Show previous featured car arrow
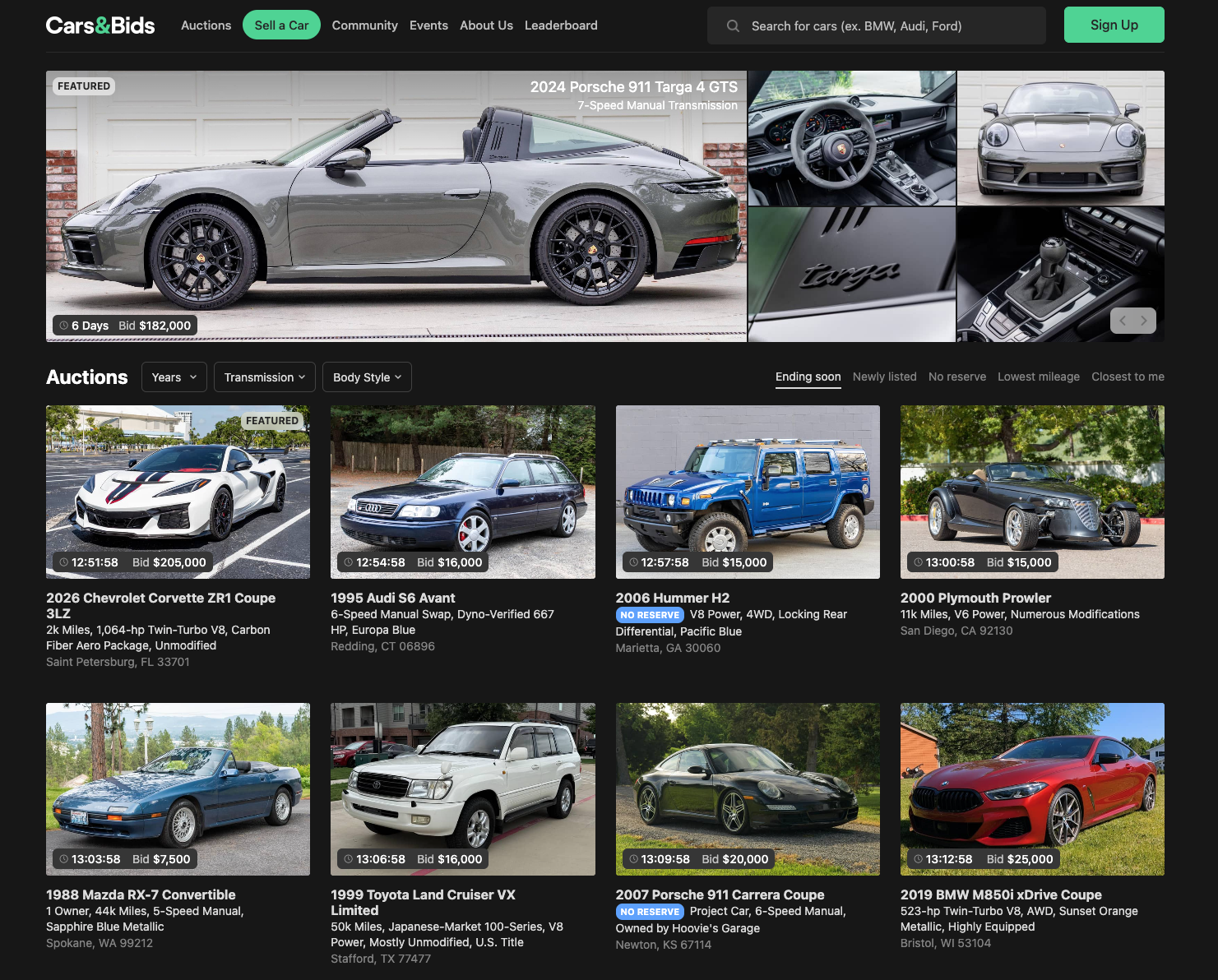 click(x=1123, y=321)
